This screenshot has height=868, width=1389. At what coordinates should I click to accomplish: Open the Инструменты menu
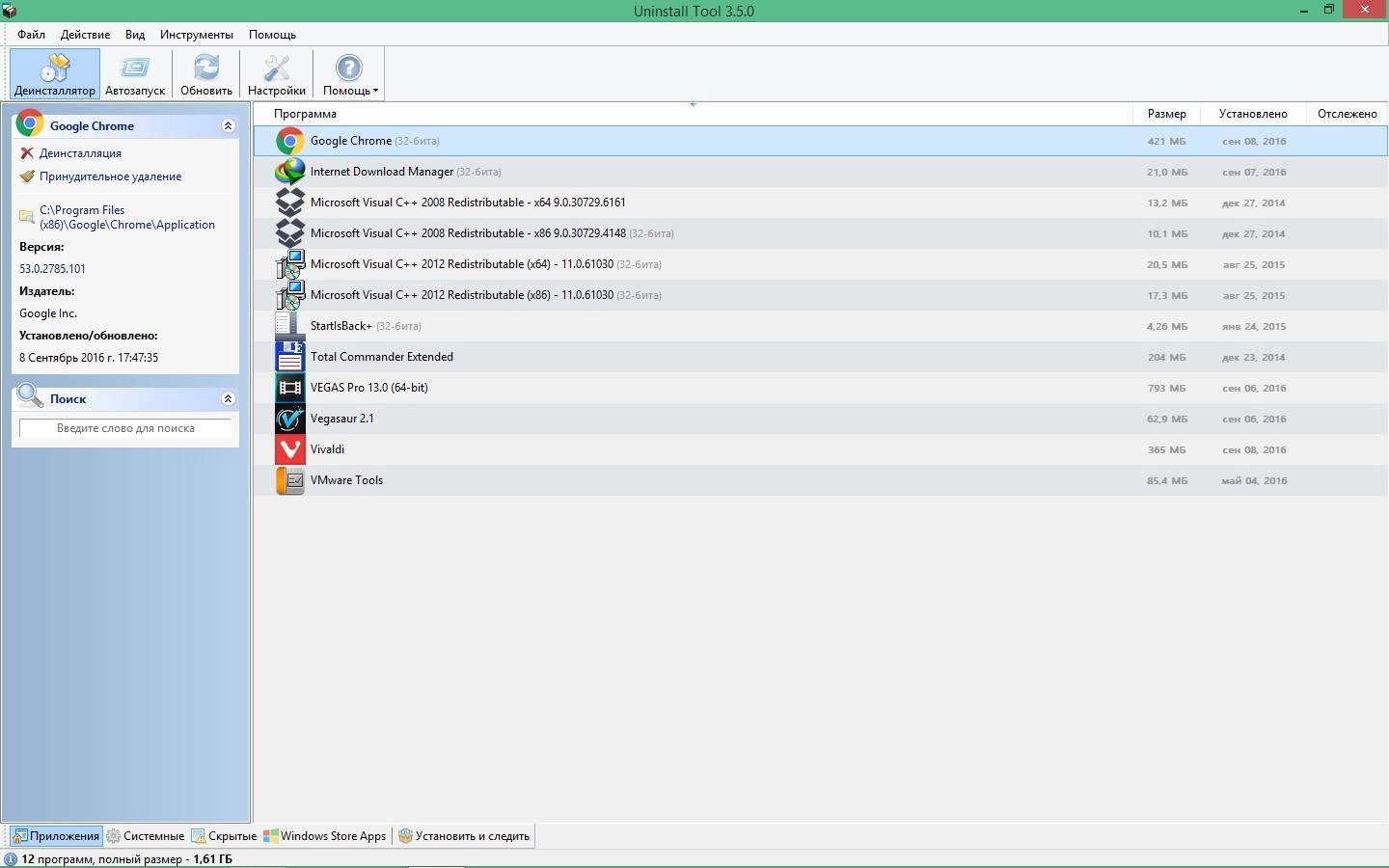click(197, 34)
